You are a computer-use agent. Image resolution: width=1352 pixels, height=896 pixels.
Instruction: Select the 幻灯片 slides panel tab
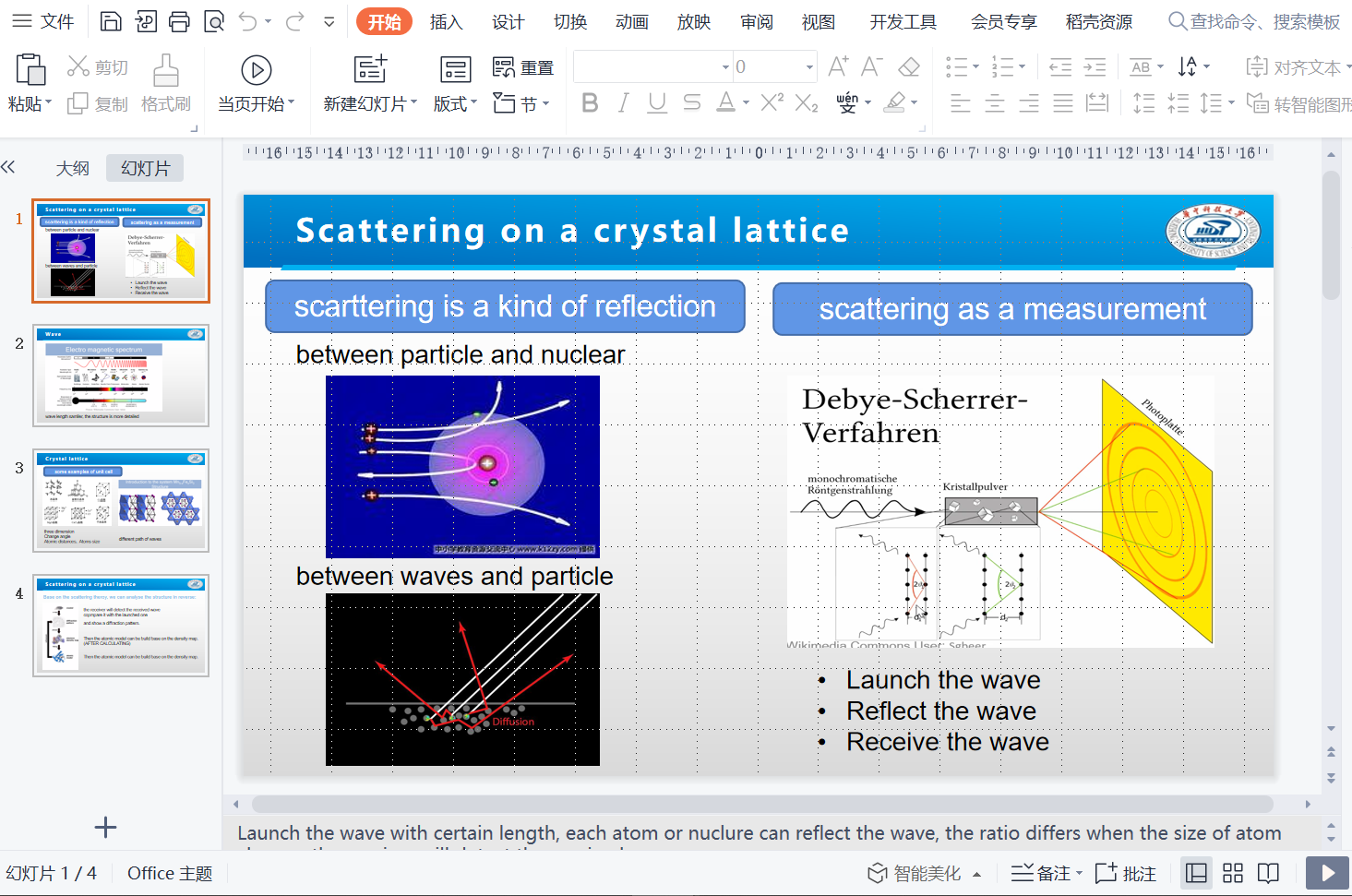[145, 168]
